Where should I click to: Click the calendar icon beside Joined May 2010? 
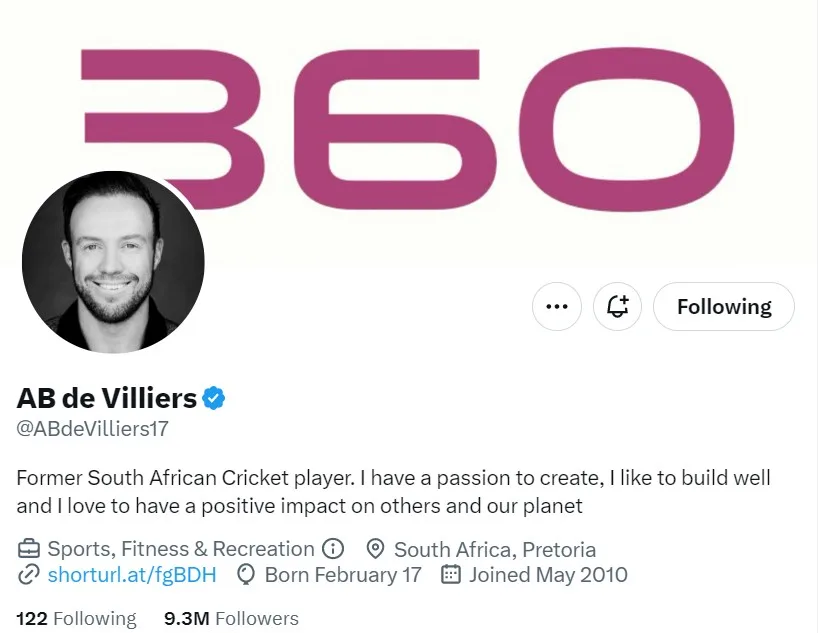[451, 574]
